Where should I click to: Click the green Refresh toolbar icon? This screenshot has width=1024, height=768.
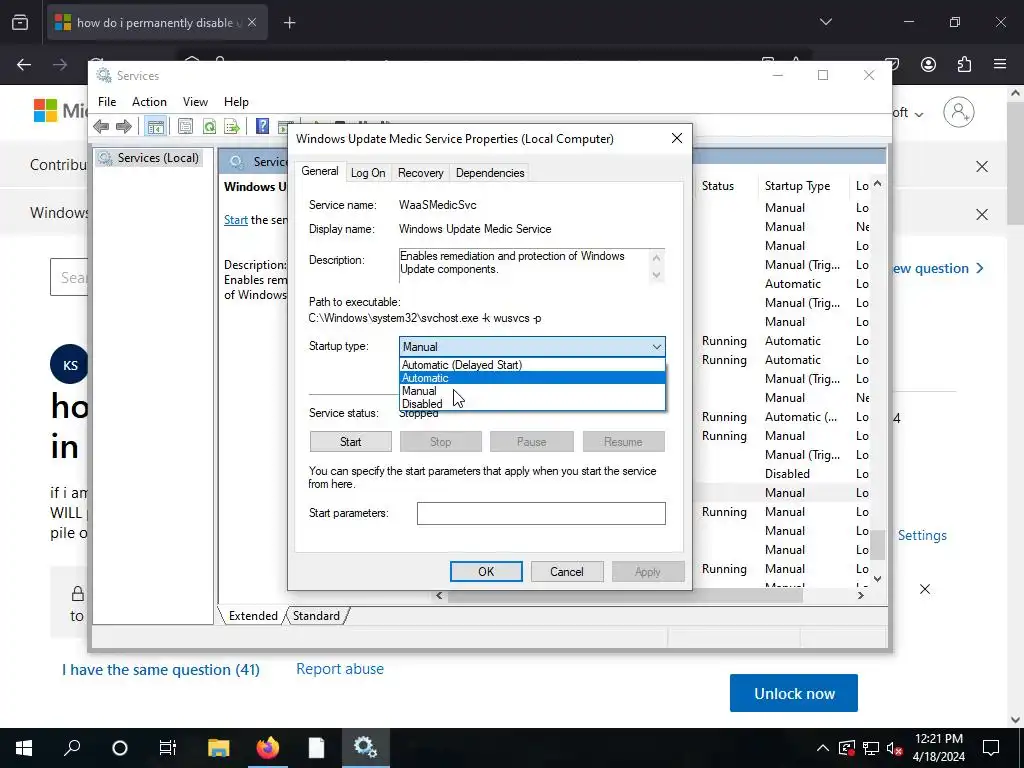pos(209,126)
